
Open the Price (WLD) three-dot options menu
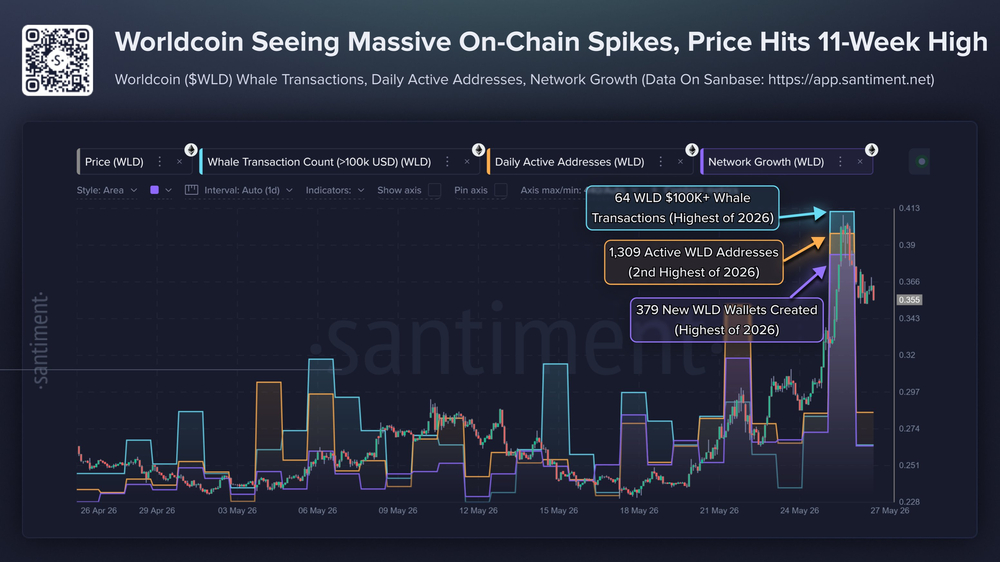click(160, 162)
